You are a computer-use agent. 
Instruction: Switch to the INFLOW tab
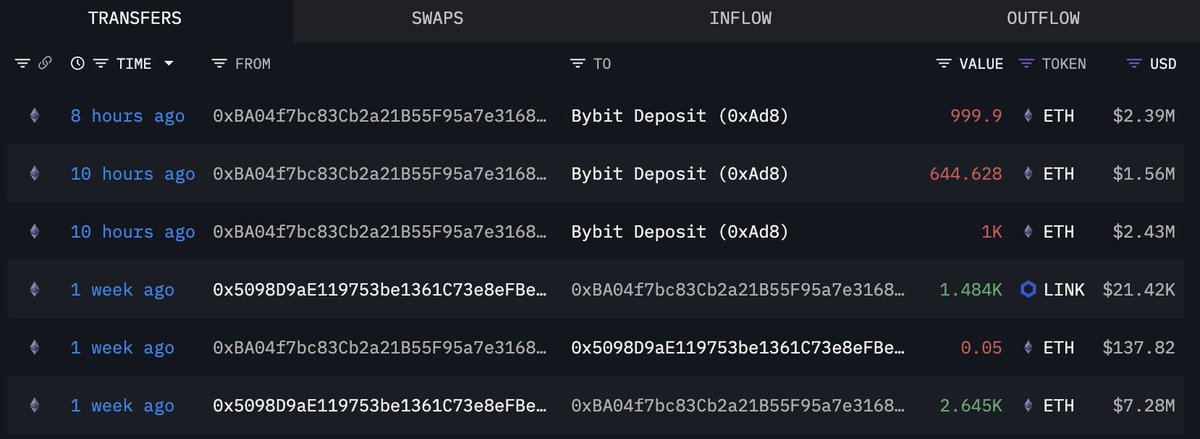tap(740, 19)
